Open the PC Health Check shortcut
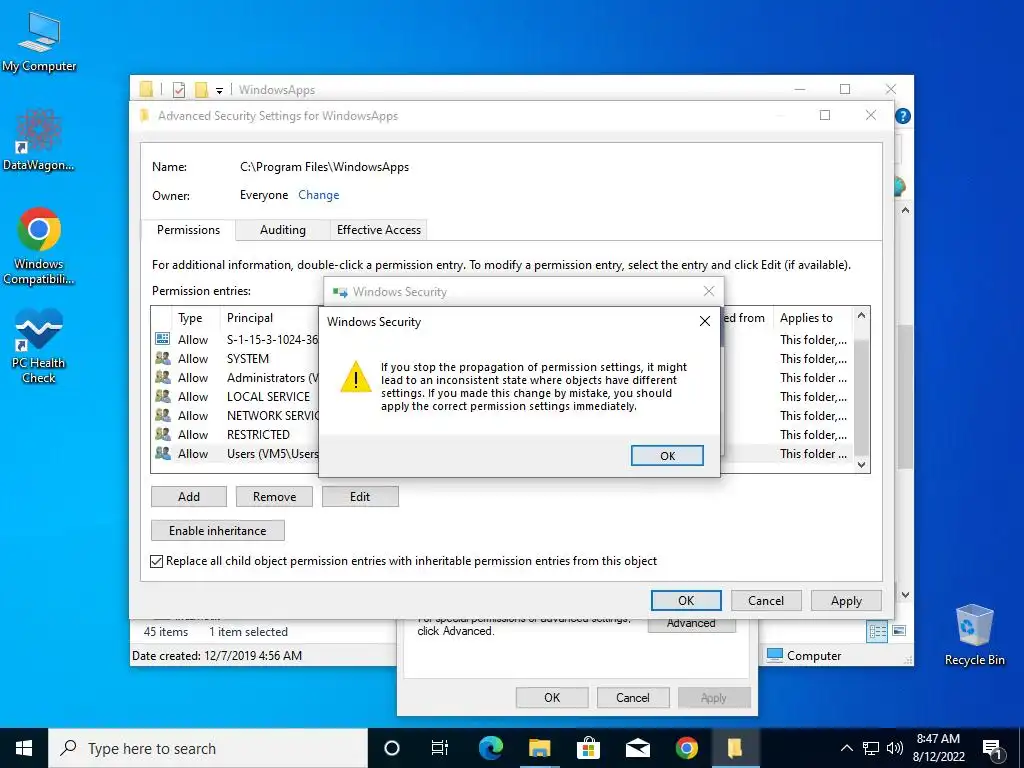 (39, 346)
